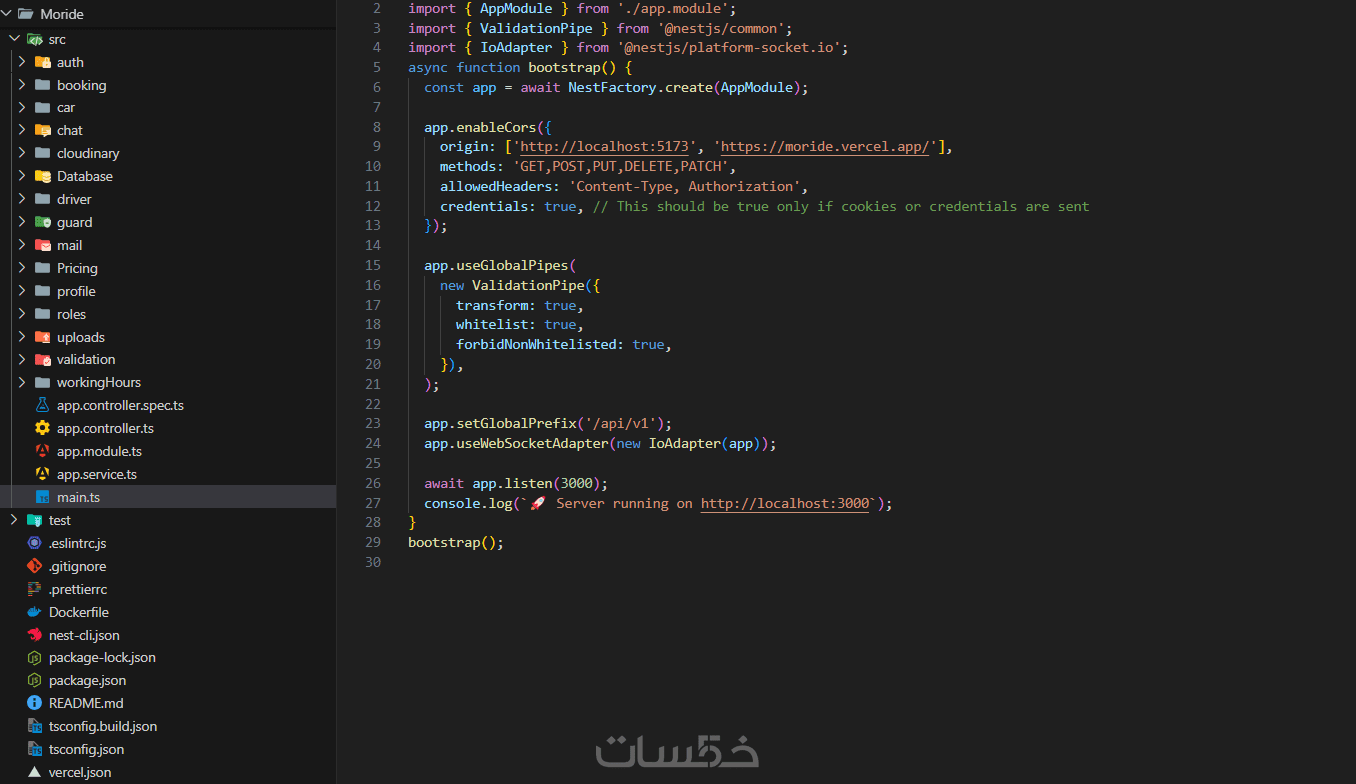Screen dimensions: 1356x784
Task: Click the '/api/v1' string in setGlobalPrefix
Action: pyautogui.click(x=620, y=423)
